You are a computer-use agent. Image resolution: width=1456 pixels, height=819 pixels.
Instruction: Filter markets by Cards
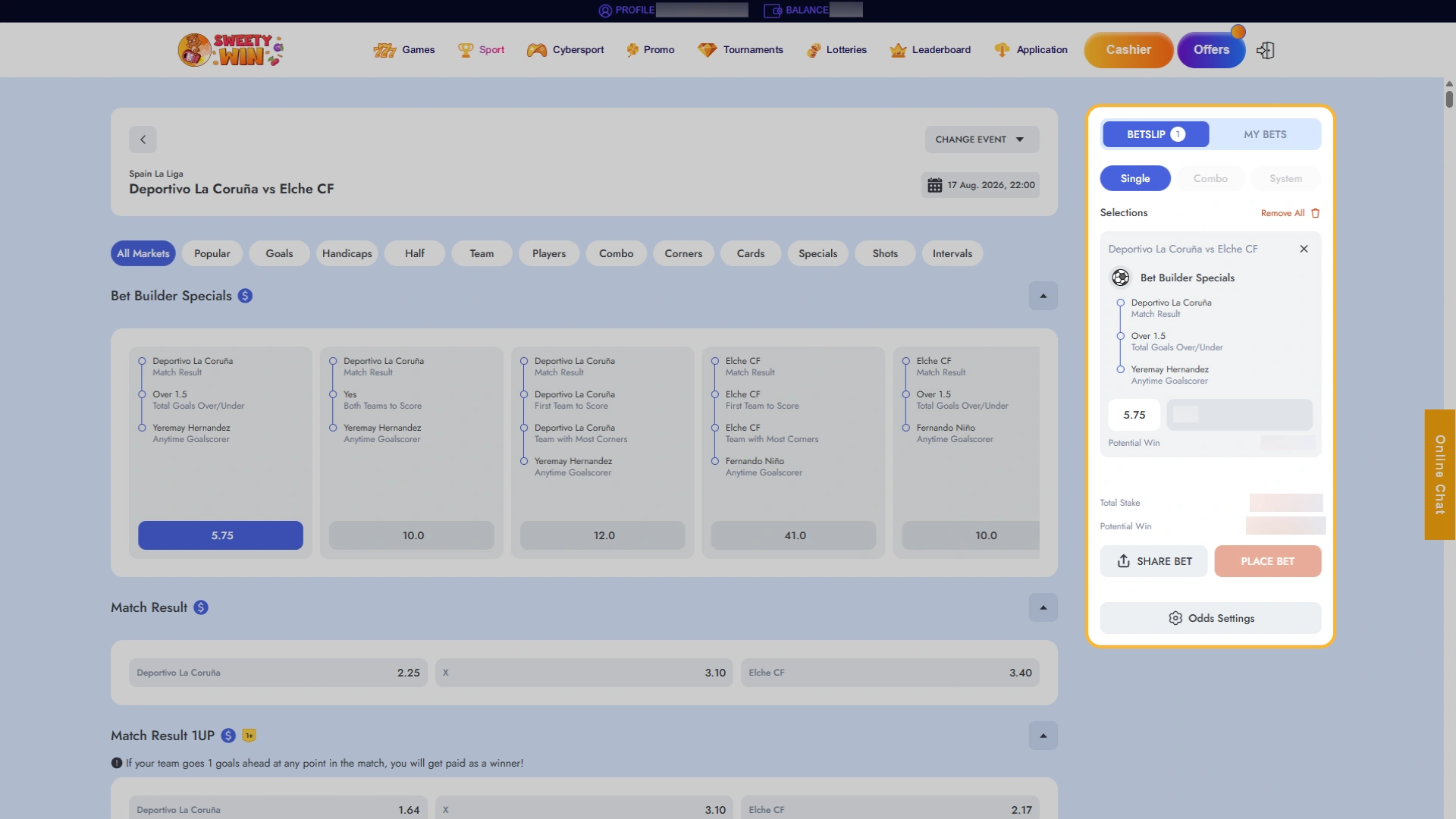coord(751,253)
